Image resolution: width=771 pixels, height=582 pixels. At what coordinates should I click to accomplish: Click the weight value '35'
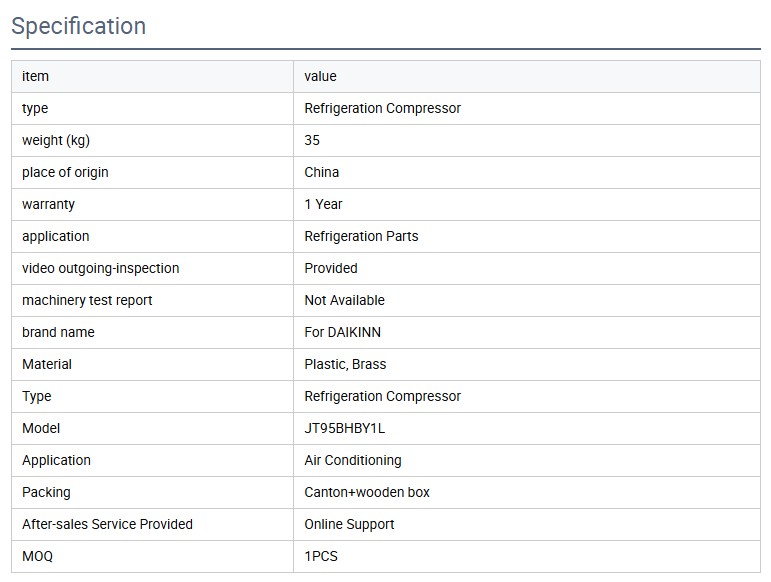313,141
